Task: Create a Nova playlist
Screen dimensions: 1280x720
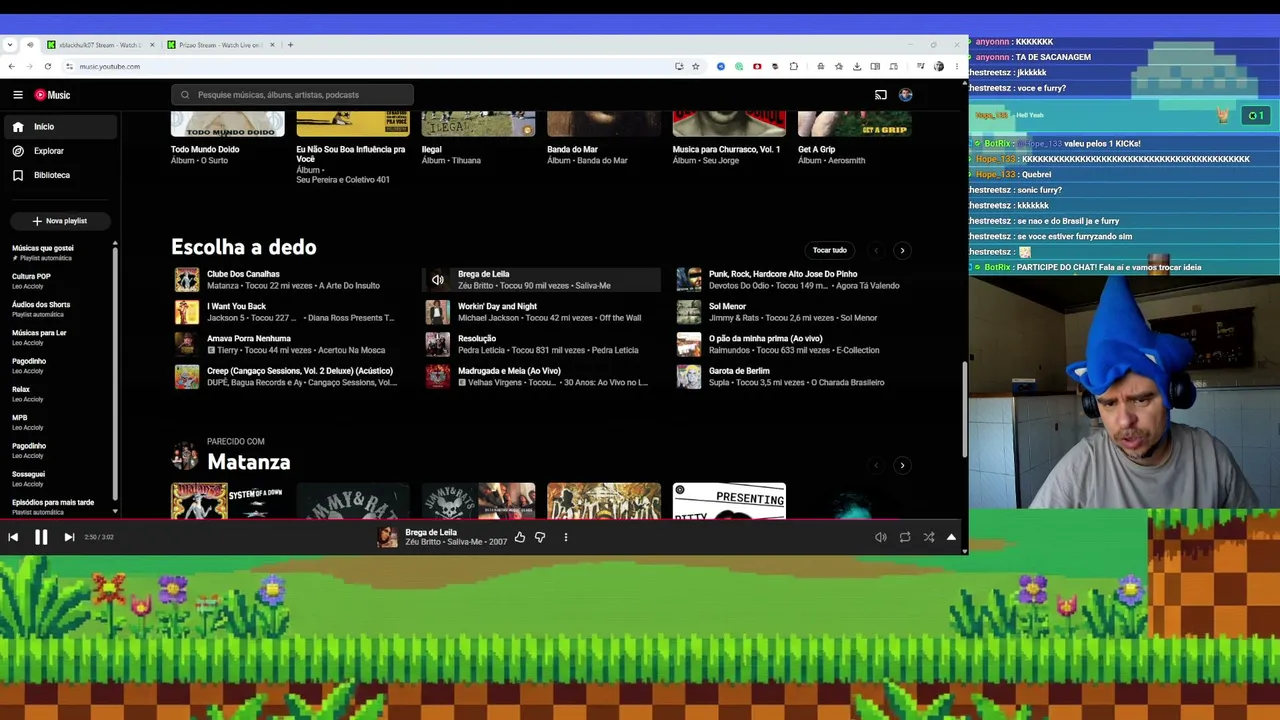Action: [x=59, y=221]
